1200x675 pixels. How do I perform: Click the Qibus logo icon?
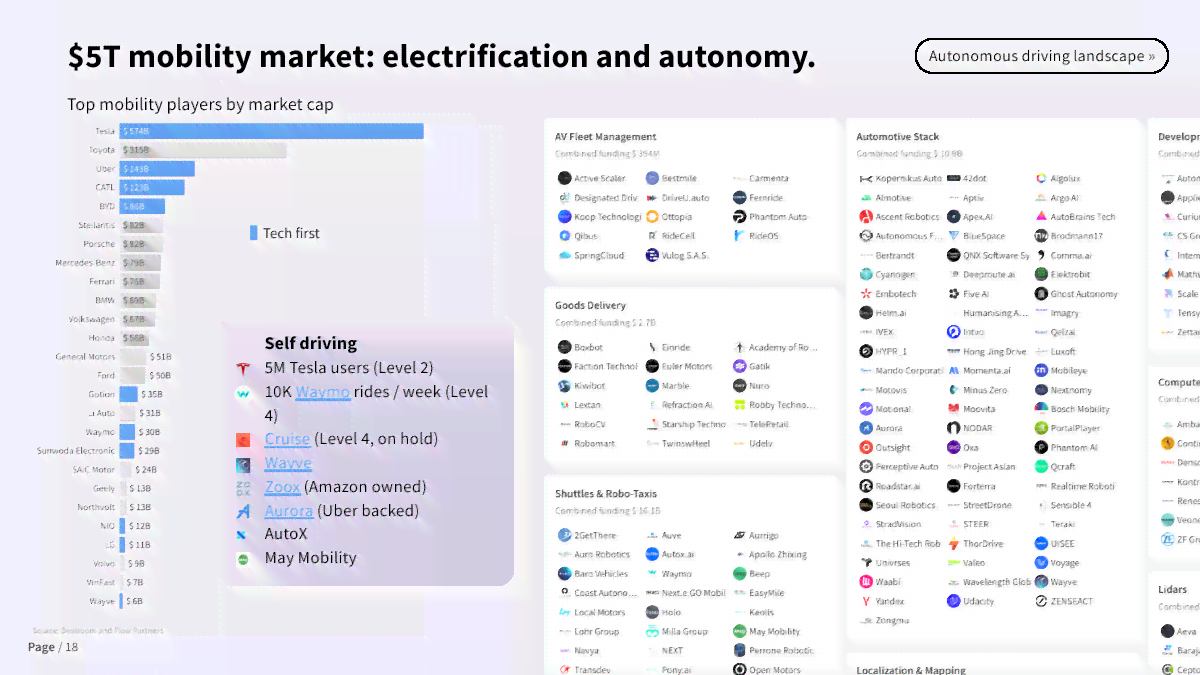(x=564, y=236)
